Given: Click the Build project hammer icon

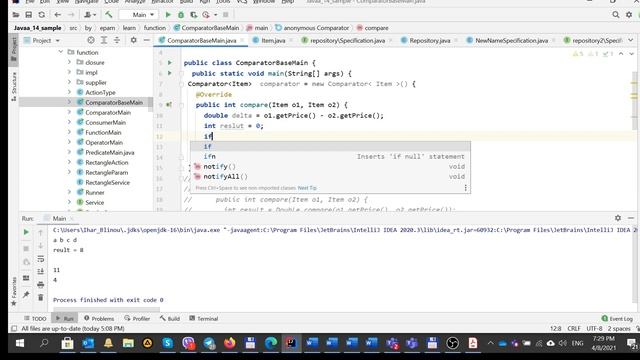Looking at the screenshot, I should pyautogui.click(x=109, y=15).
